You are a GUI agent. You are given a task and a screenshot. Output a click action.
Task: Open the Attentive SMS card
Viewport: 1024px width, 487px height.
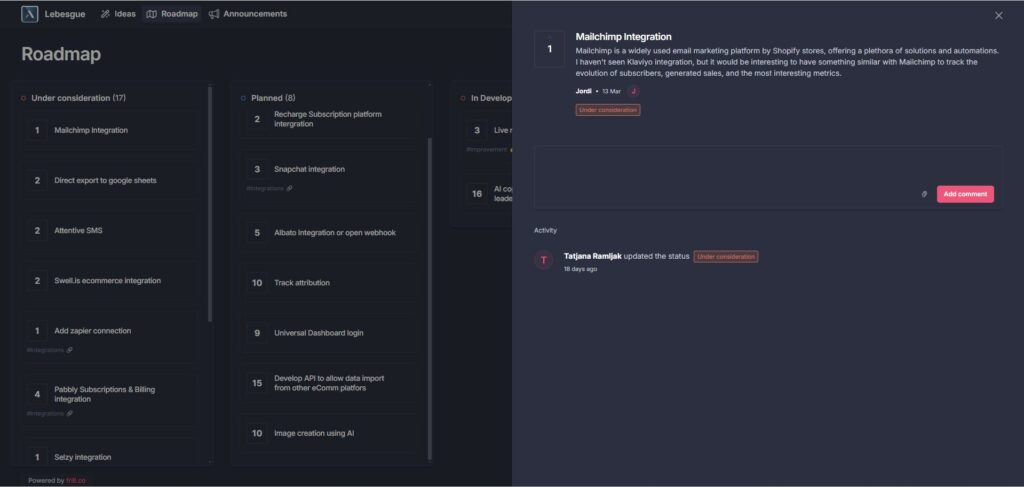pos(111,231)
